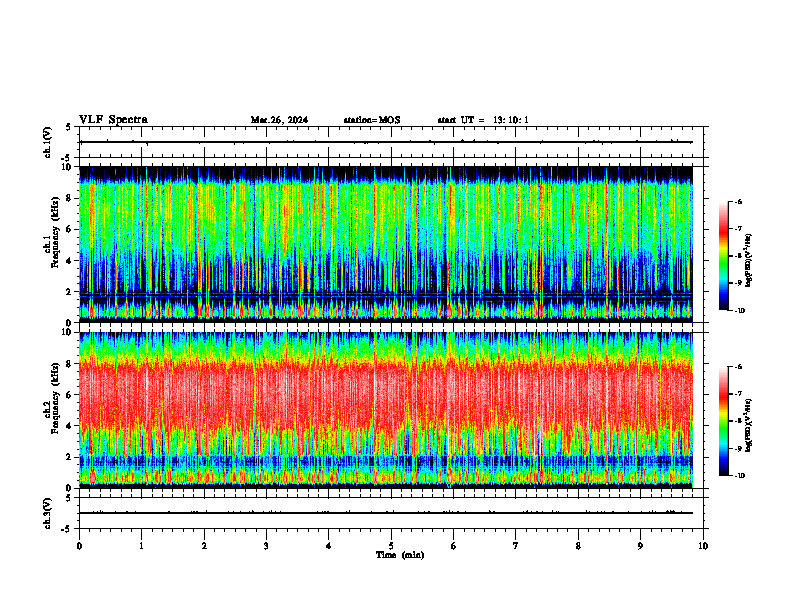792x612 pixels.
Task: Click the ch.3 voltage waveform trace
Action: coord(386,513)
